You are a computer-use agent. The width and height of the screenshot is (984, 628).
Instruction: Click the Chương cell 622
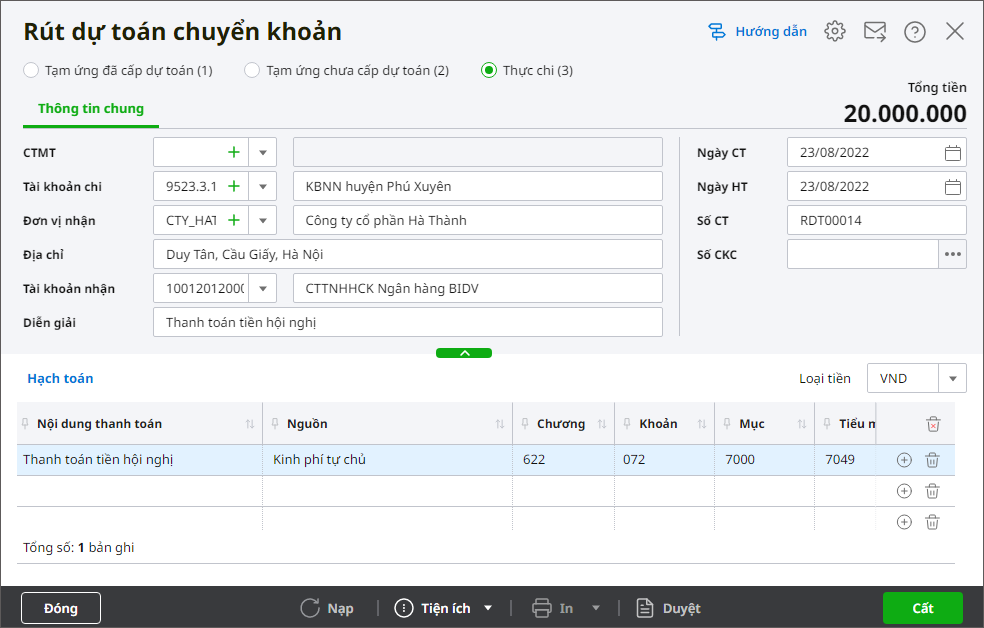564,460
